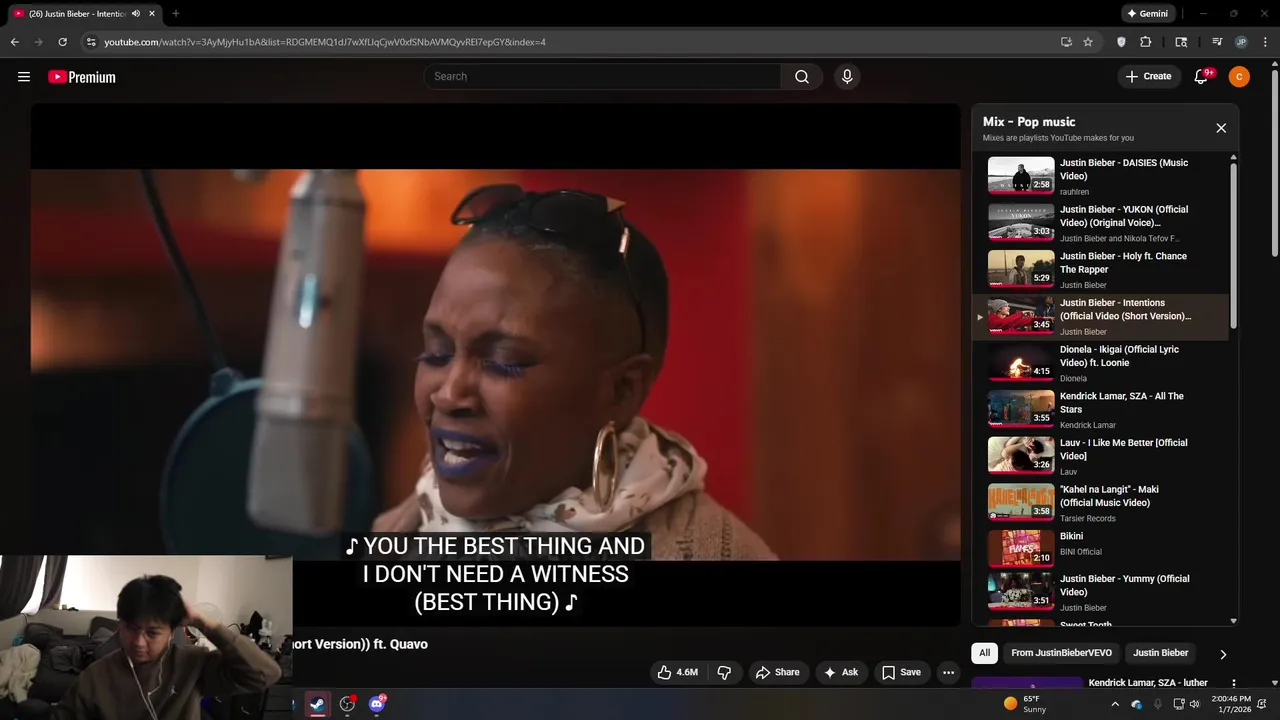Image resolution: width=1280 pixels, height=720 pixels.
Task: Play Holy ft. Chance The Rapper
Action: [x=1100, y=270]
